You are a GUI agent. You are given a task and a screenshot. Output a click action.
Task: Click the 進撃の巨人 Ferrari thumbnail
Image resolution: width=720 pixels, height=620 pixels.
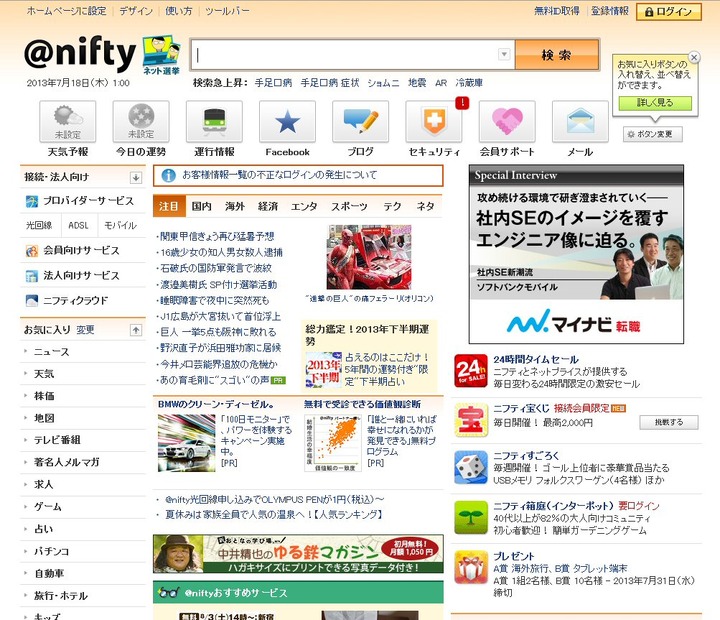pyautogui.click(x=369, y=257)
